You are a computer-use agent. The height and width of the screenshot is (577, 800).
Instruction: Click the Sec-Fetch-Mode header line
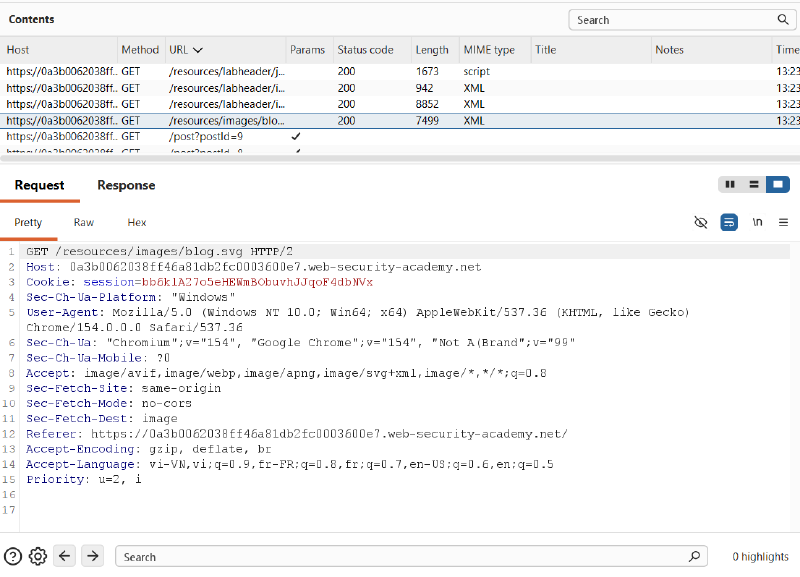pyautogui.click(x=109, y=403)
